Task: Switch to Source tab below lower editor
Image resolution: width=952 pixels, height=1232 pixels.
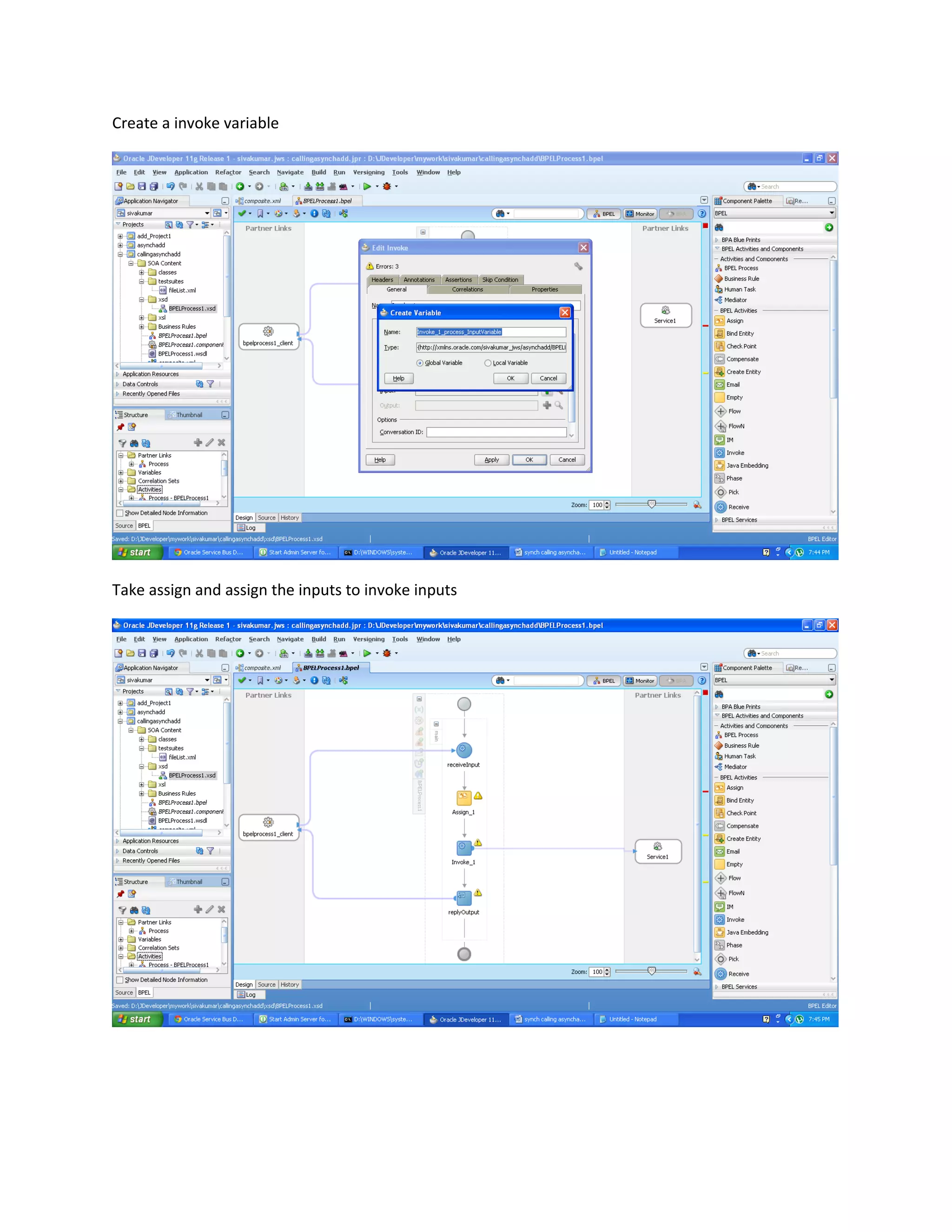Action: pyautogui.click(x=267, y=984)
